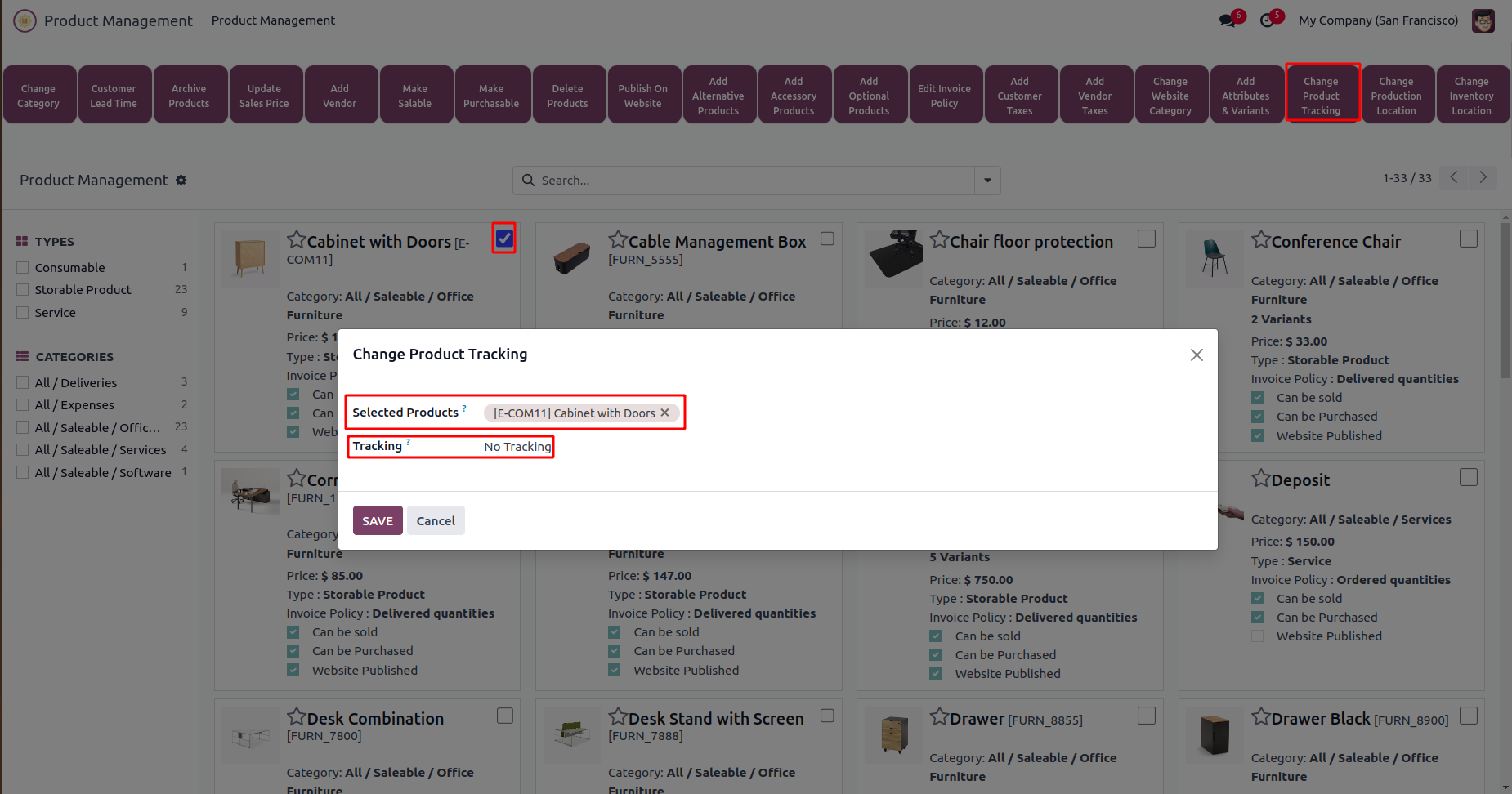Filter by Storable Product type checkbox
Viewport: 1512px width, 794px height.
click(23, 289)
